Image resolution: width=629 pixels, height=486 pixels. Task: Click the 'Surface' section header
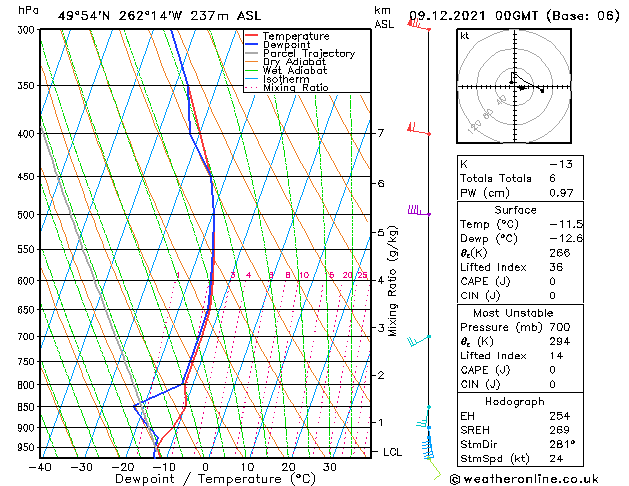coord(515,210)
